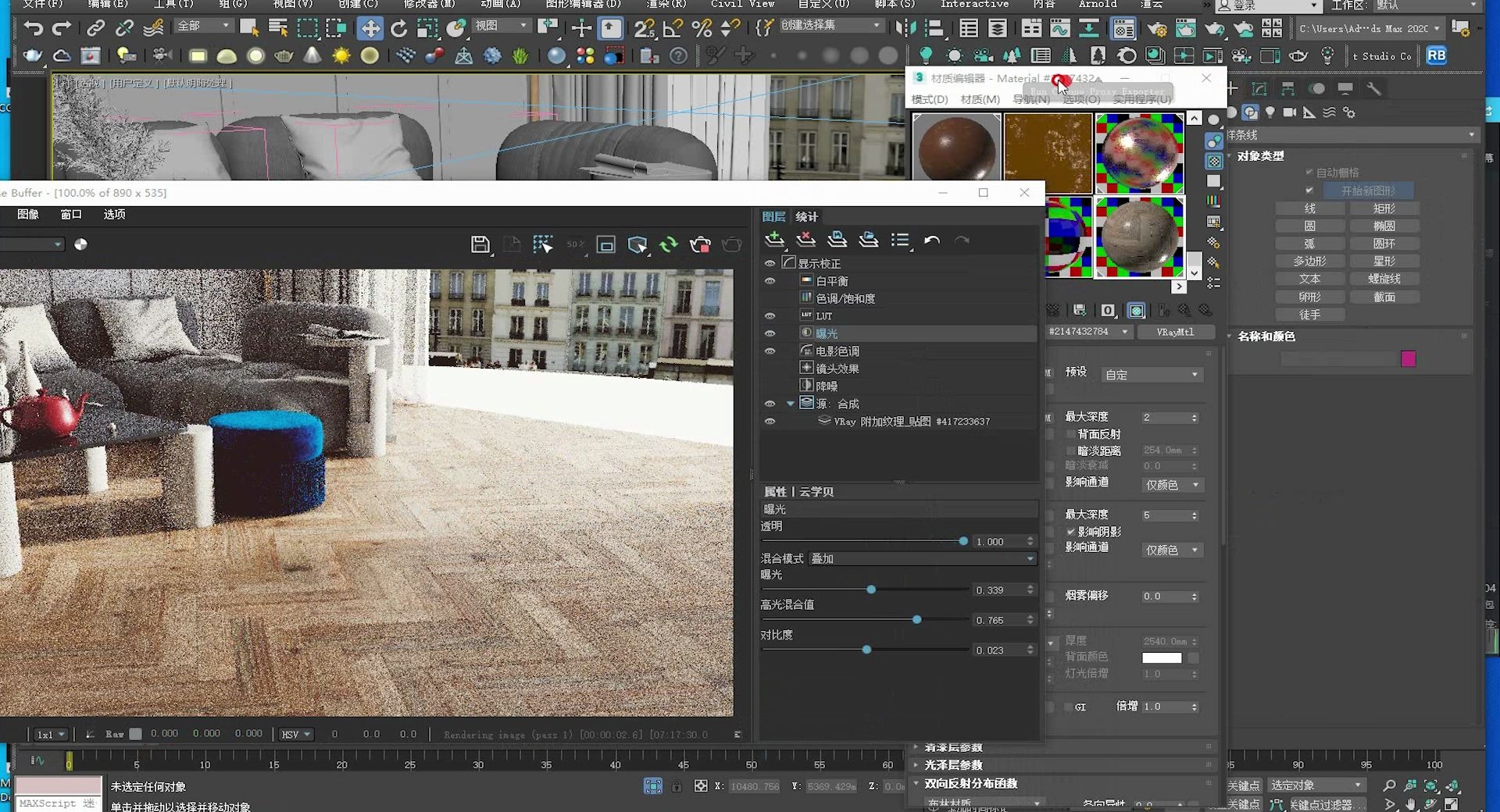The image size is (1500, 812).
Task: Activate the Select and Rotate tool
Action: pyautogui.click(x=398, y=28)
